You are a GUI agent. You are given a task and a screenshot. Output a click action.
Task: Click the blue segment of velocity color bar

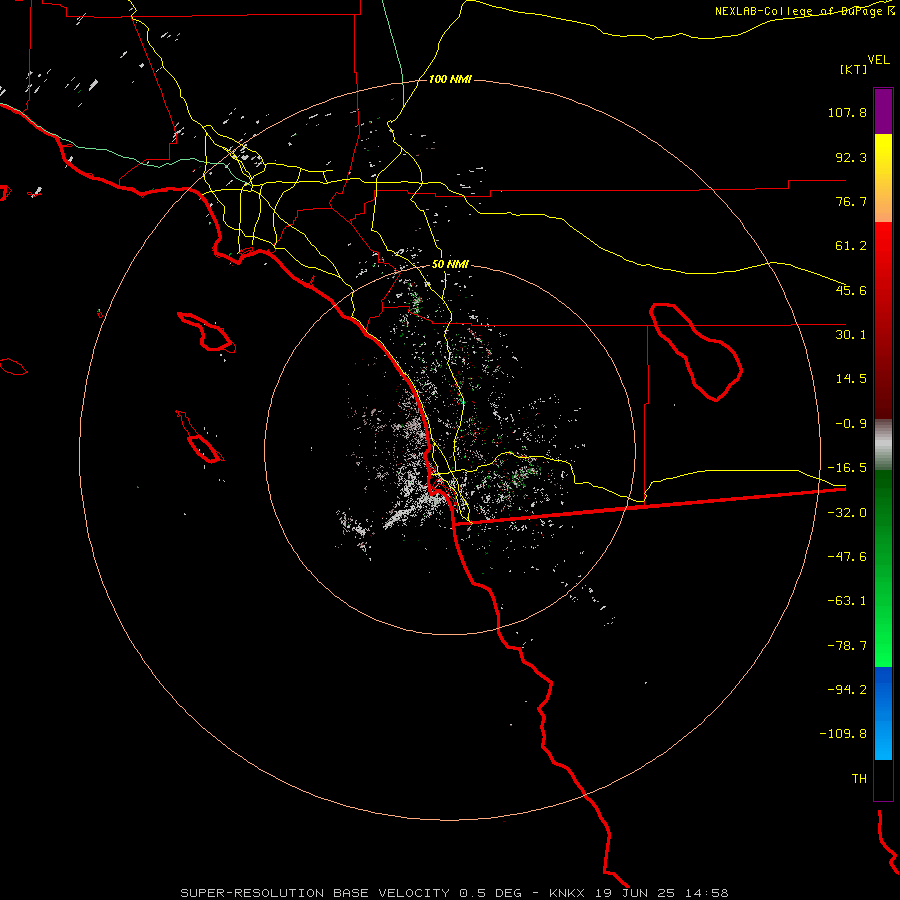point(883,713)
